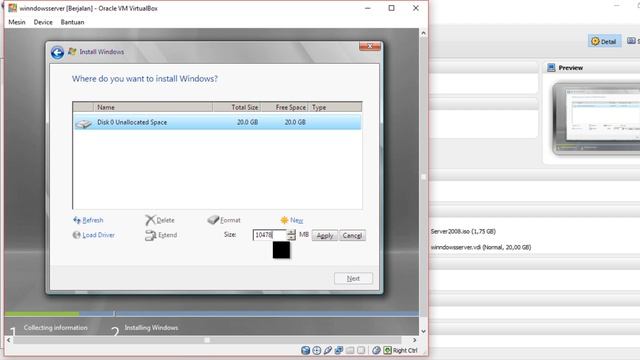This screenshot has height=360, width=640.
Task: Click the VM vertical scrollbar up arrow
Action: click(423, 33)
